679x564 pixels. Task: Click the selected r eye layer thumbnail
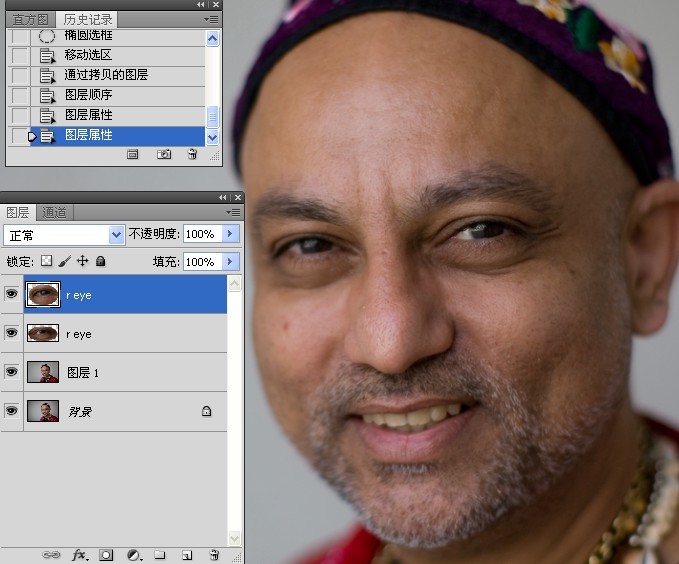43,294
